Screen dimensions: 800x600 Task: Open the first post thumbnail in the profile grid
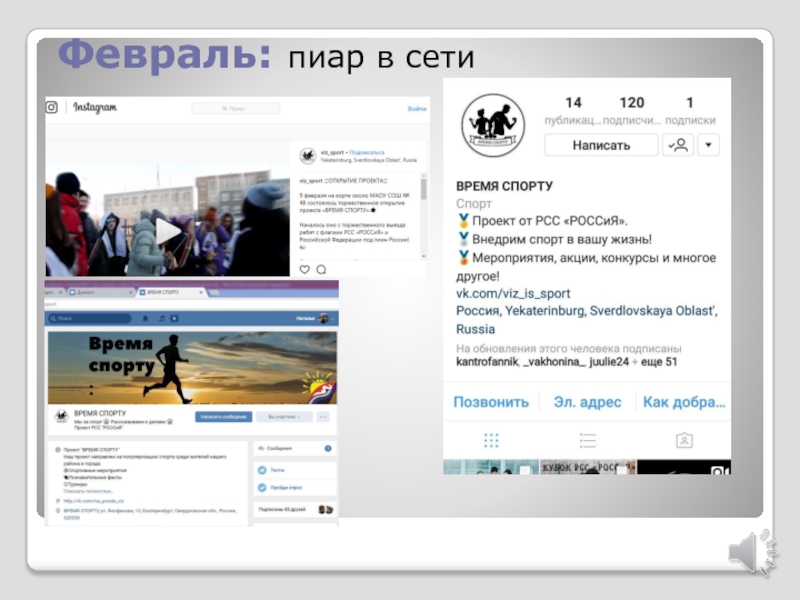(x=491, y=467)
